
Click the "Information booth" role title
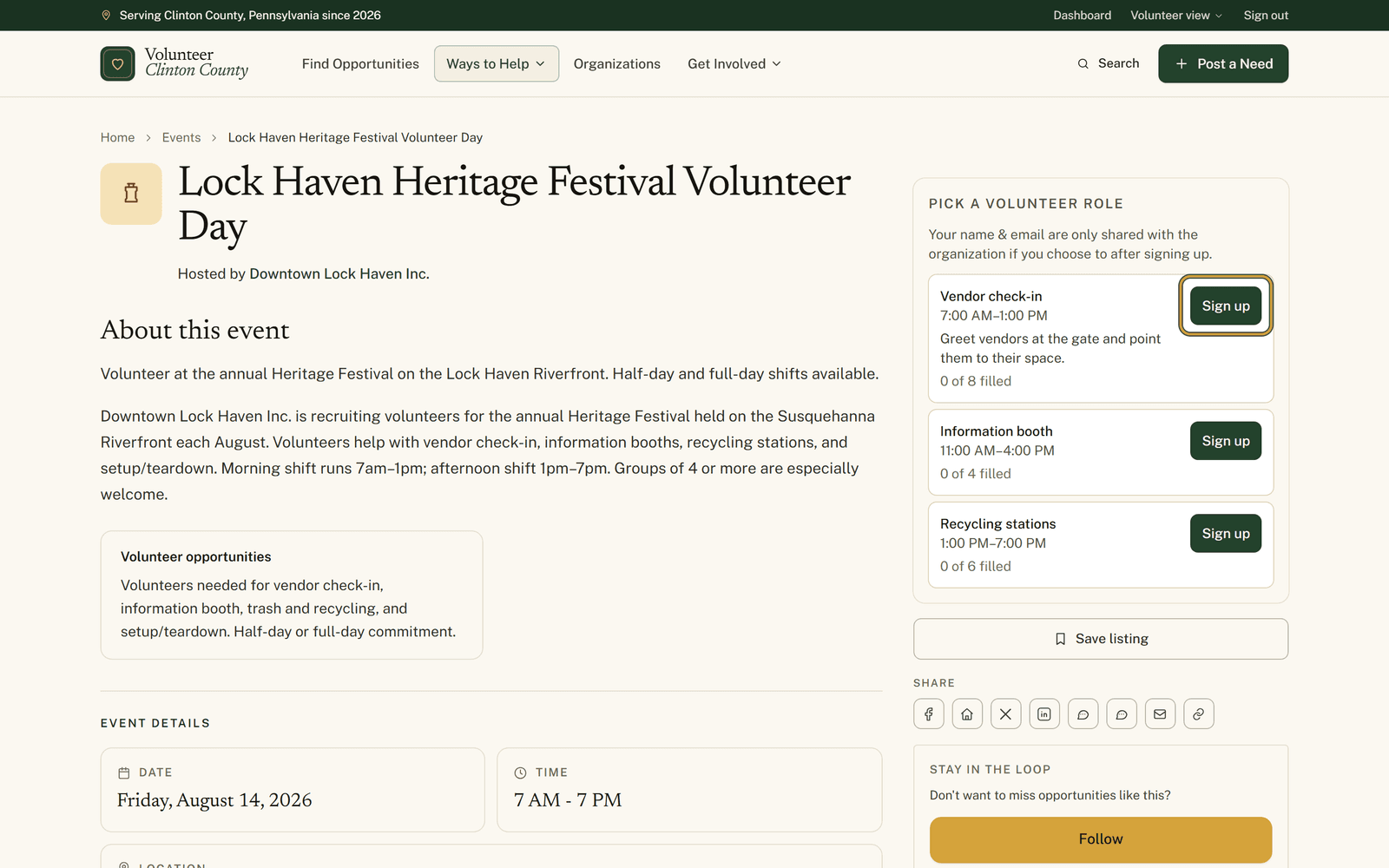click(997, 431)
